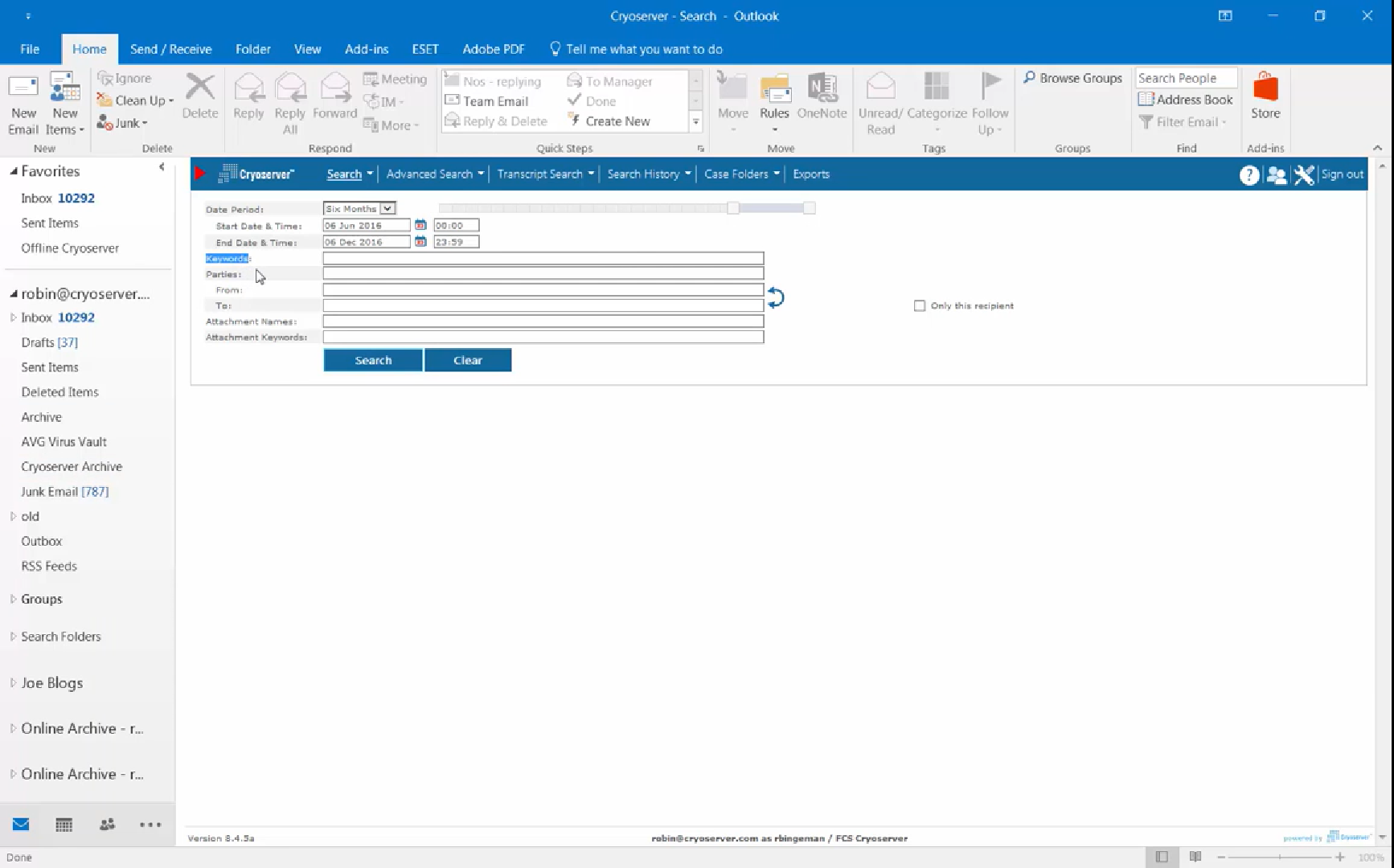The image size is (1394, 868).
Task: Open the File tab
Action: click(30, 49)
